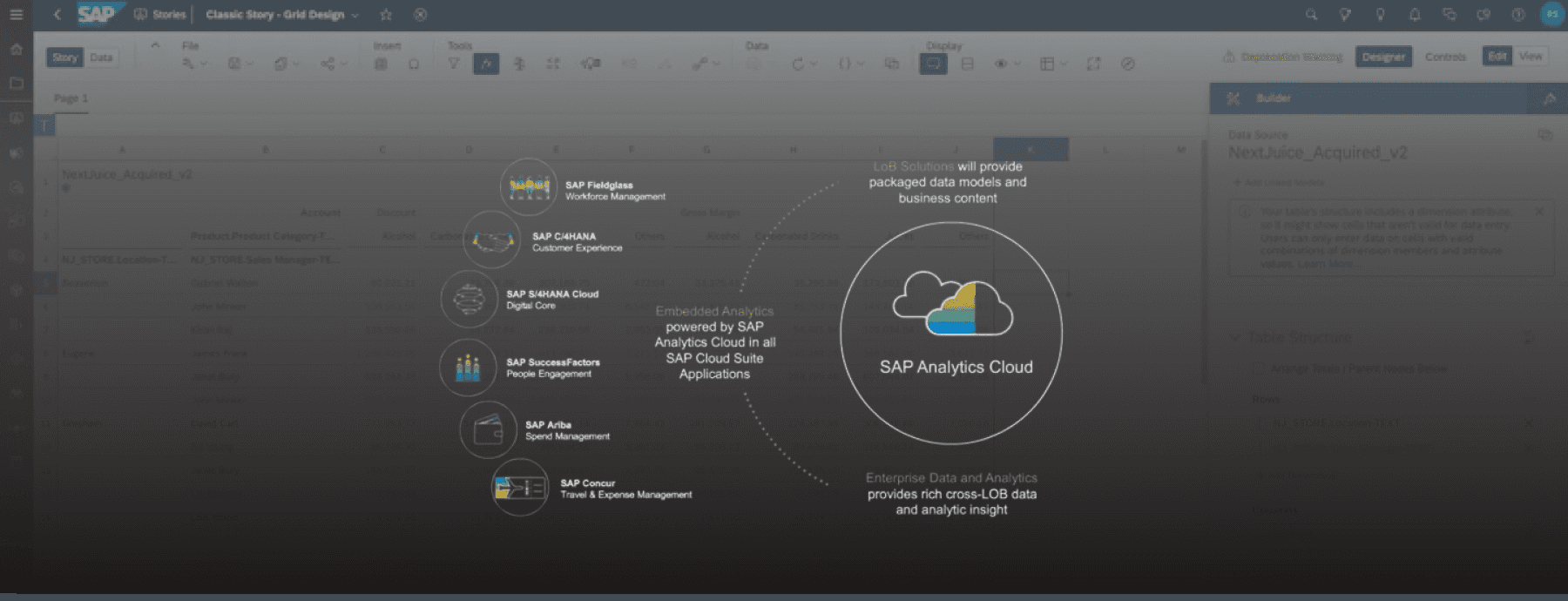Image resolution: width=1568 pixels, height=601 pixels.
Task: Open the table layout dropdown in Display
Action: click(1053, 64)
